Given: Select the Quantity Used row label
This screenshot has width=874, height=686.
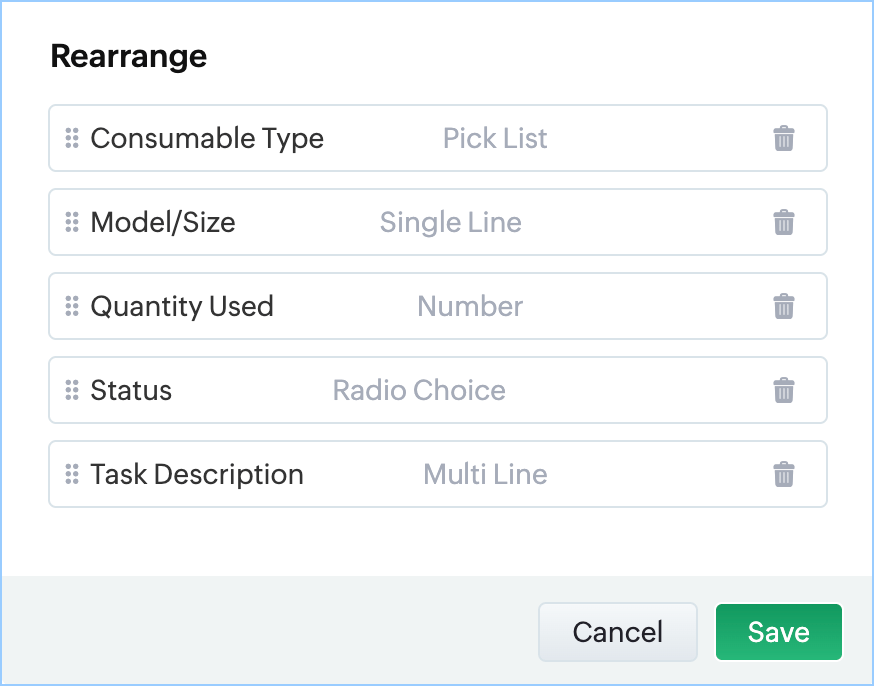Looking at the screenshot, I should (x=182, y=306).
